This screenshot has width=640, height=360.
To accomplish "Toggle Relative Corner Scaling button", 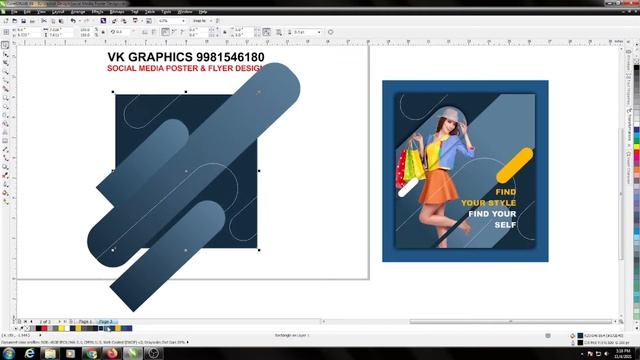I will click(x=267, y=32).
